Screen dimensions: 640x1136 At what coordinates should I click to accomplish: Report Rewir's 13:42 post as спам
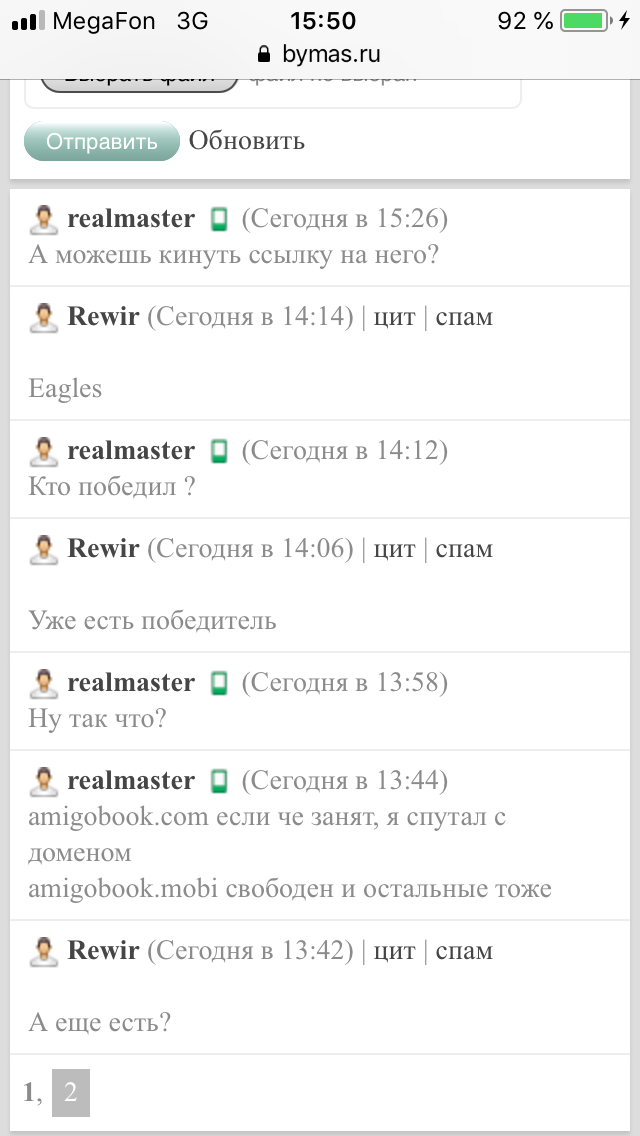point(464,951)
